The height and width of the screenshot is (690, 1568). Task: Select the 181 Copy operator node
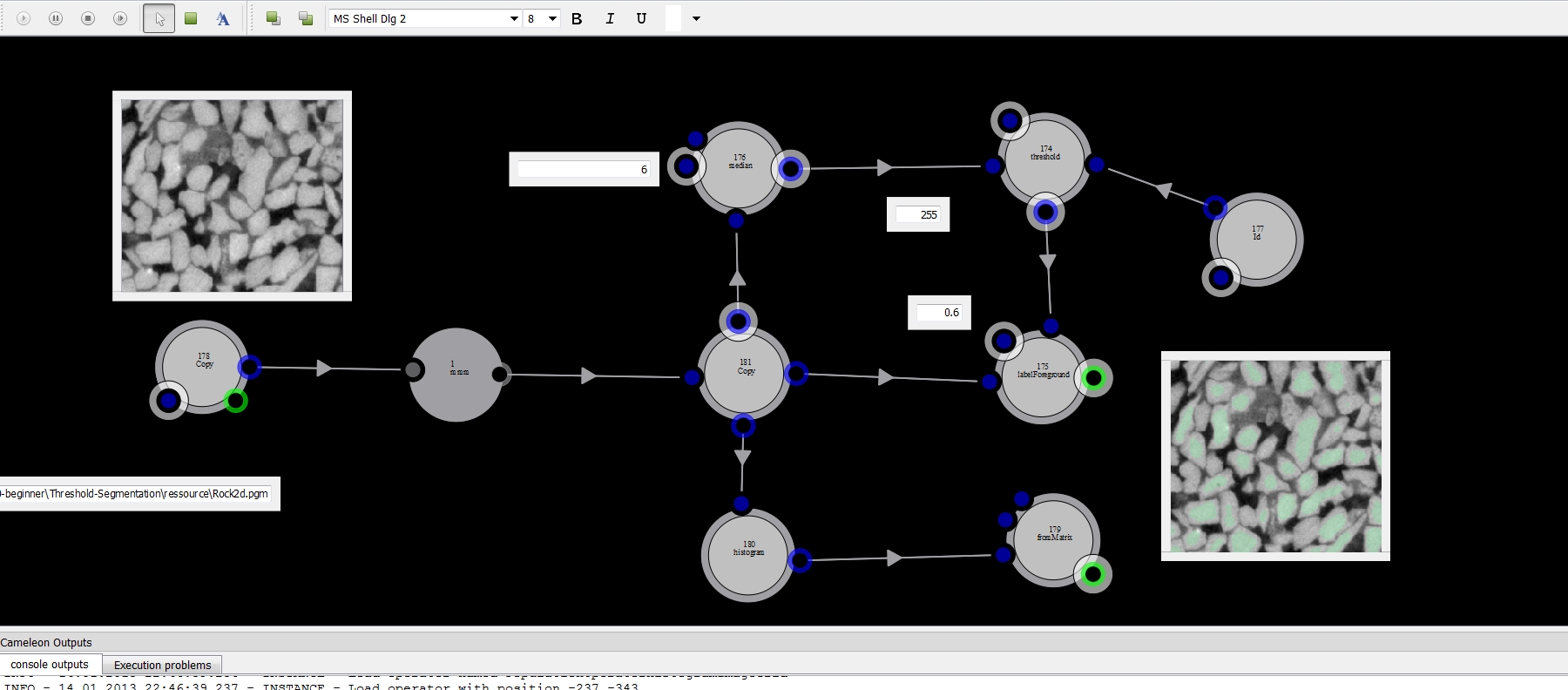point(745,375)
